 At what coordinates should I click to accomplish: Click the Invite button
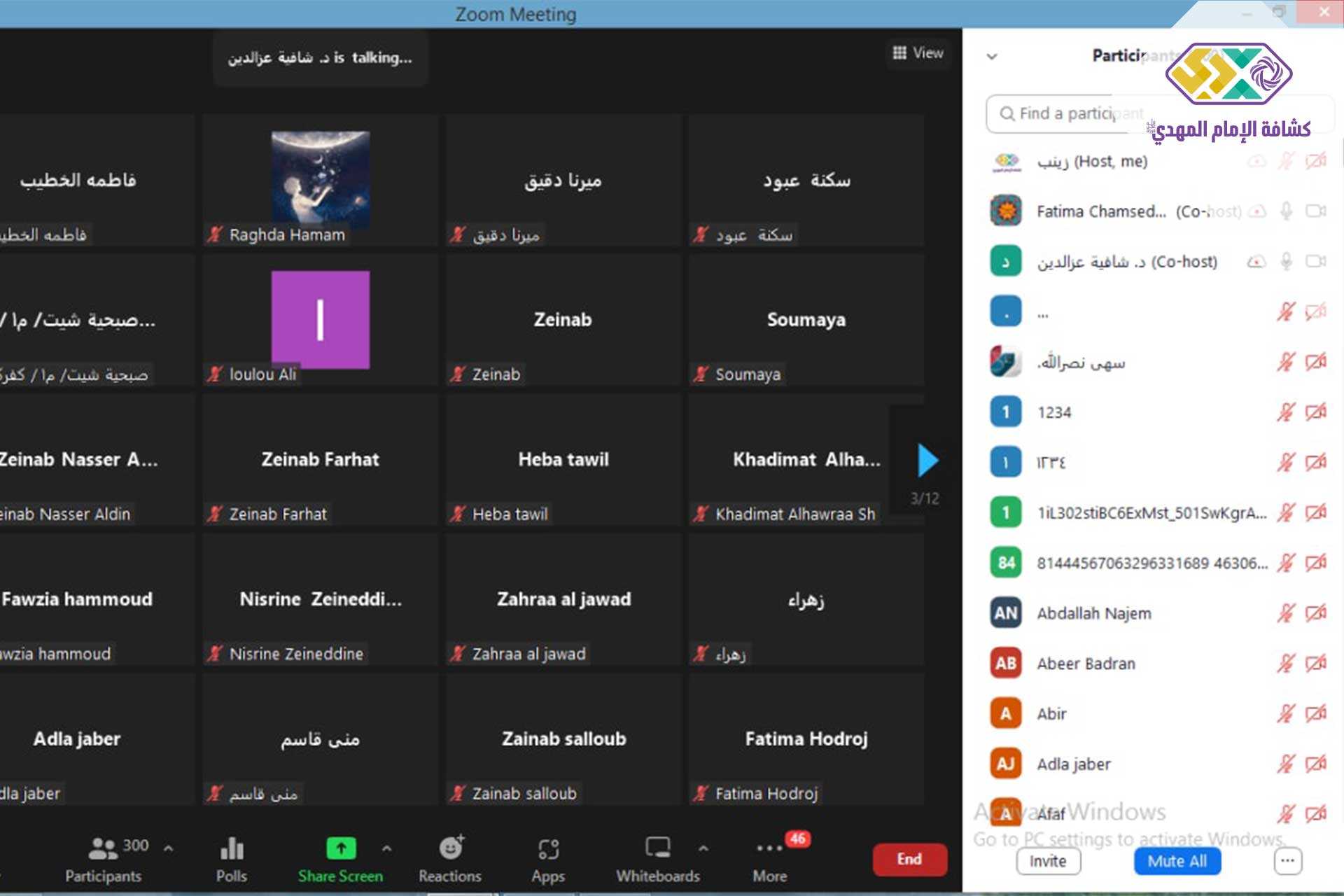[1048, 861]
